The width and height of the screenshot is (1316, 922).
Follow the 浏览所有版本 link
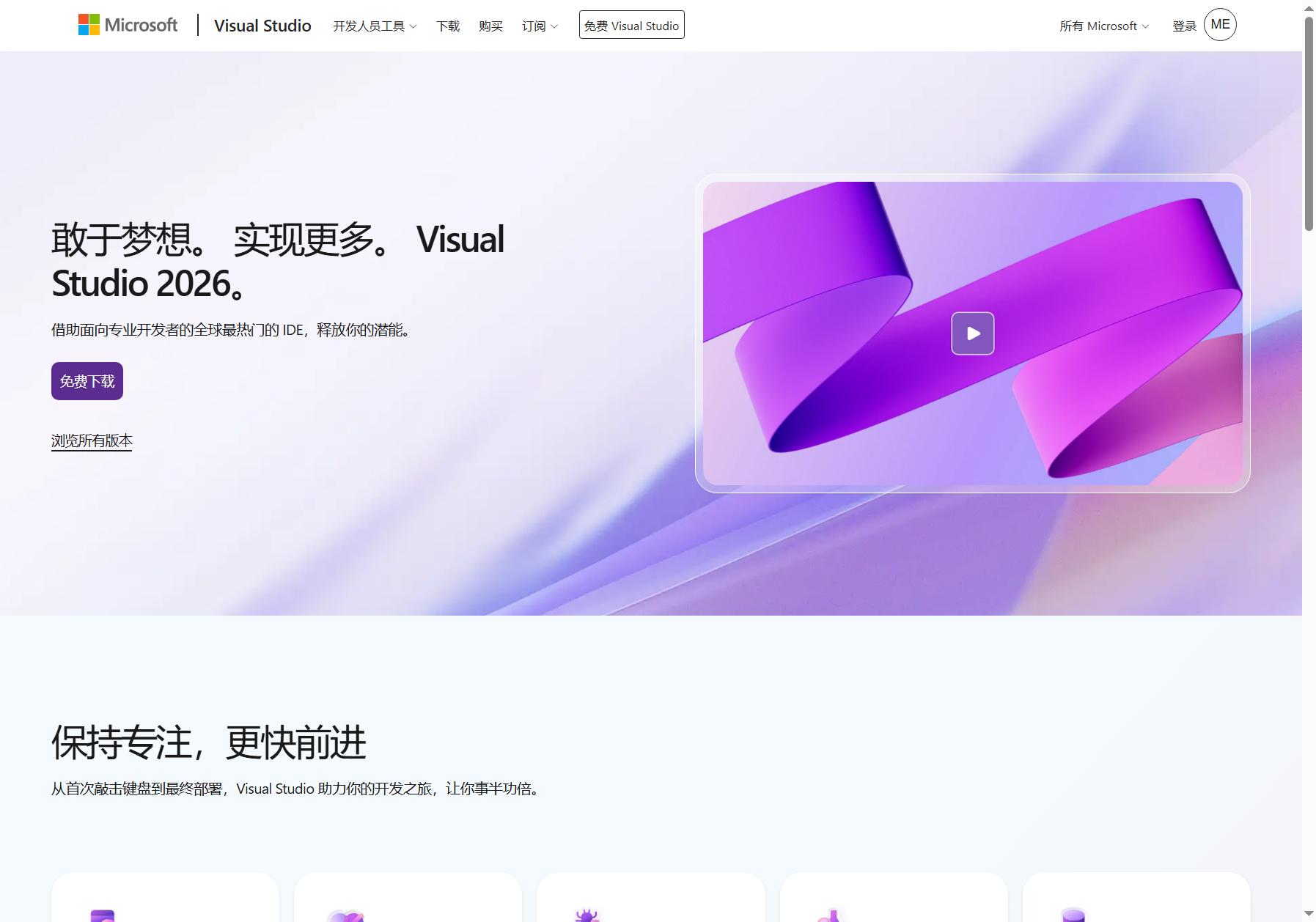(92, 440)
